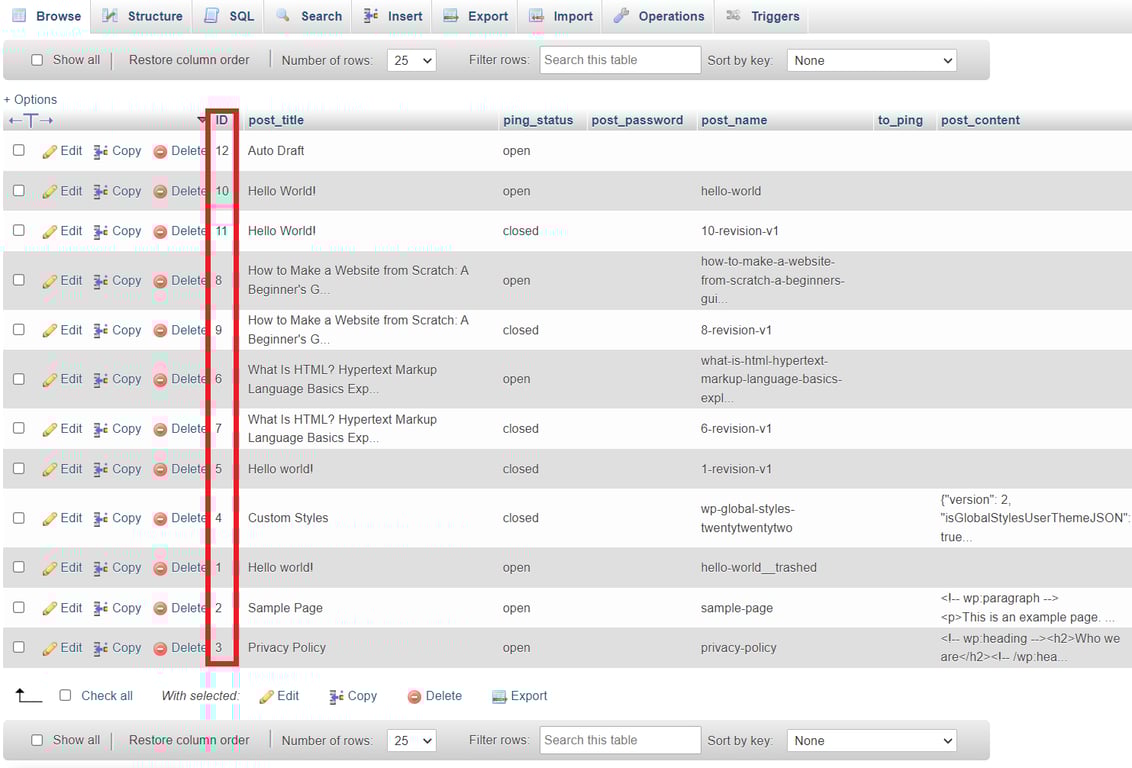Click the Export tab icon
Image resolution: width=1132 pixels, height=768 pixels.
pos(452,16)
